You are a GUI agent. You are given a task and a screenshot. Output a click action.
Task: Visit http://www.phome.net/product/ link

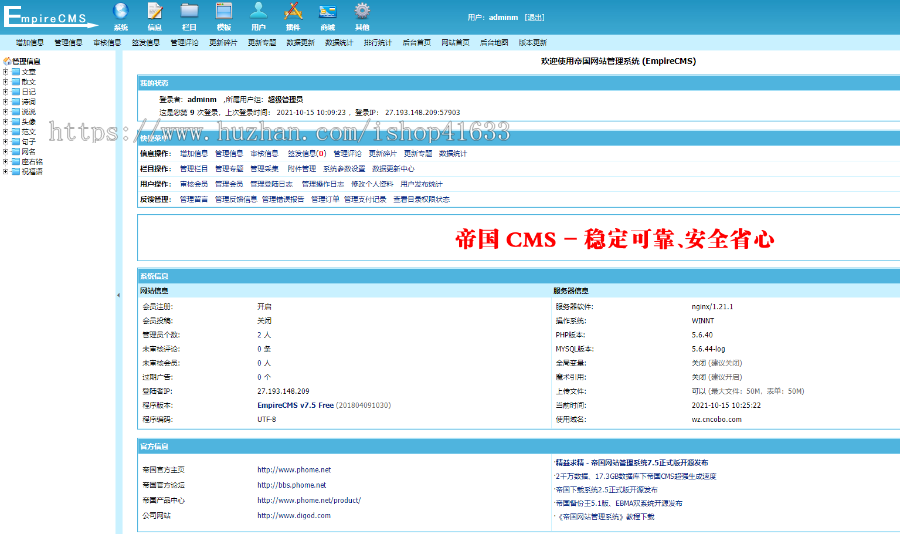coord(309,500)
